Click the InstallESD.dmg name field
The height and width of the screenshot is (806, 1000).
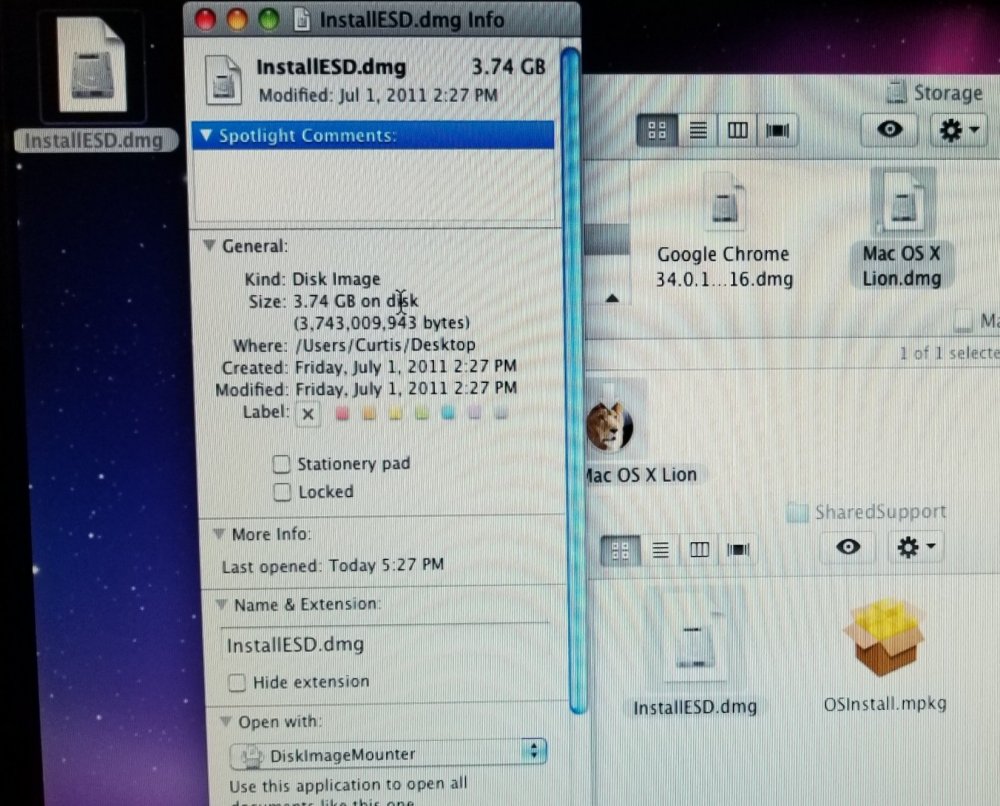pyautogui.click(x=385, y=645)
